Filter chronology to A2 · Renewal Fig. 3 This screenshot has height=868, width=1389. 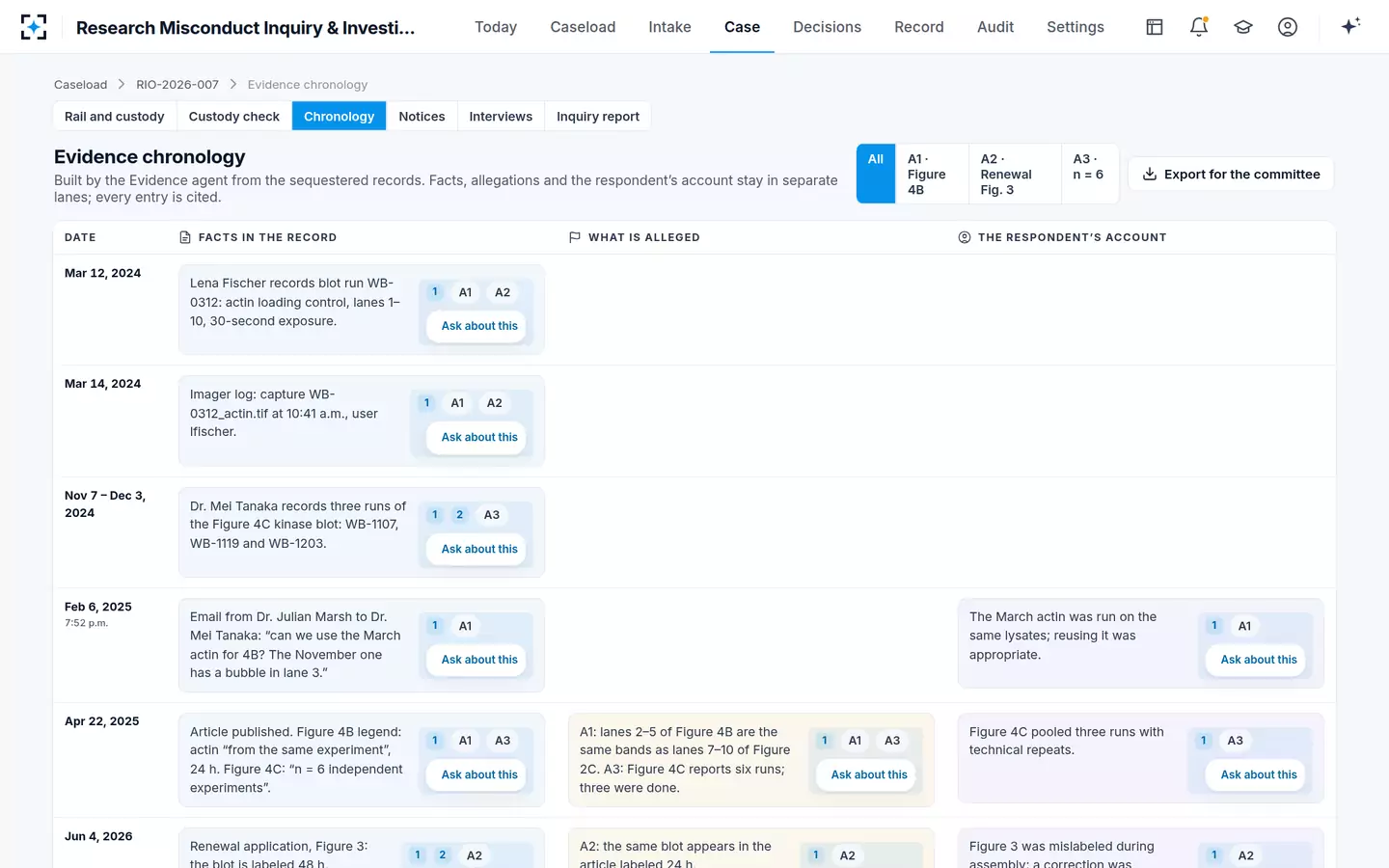tap(1015, 174)
